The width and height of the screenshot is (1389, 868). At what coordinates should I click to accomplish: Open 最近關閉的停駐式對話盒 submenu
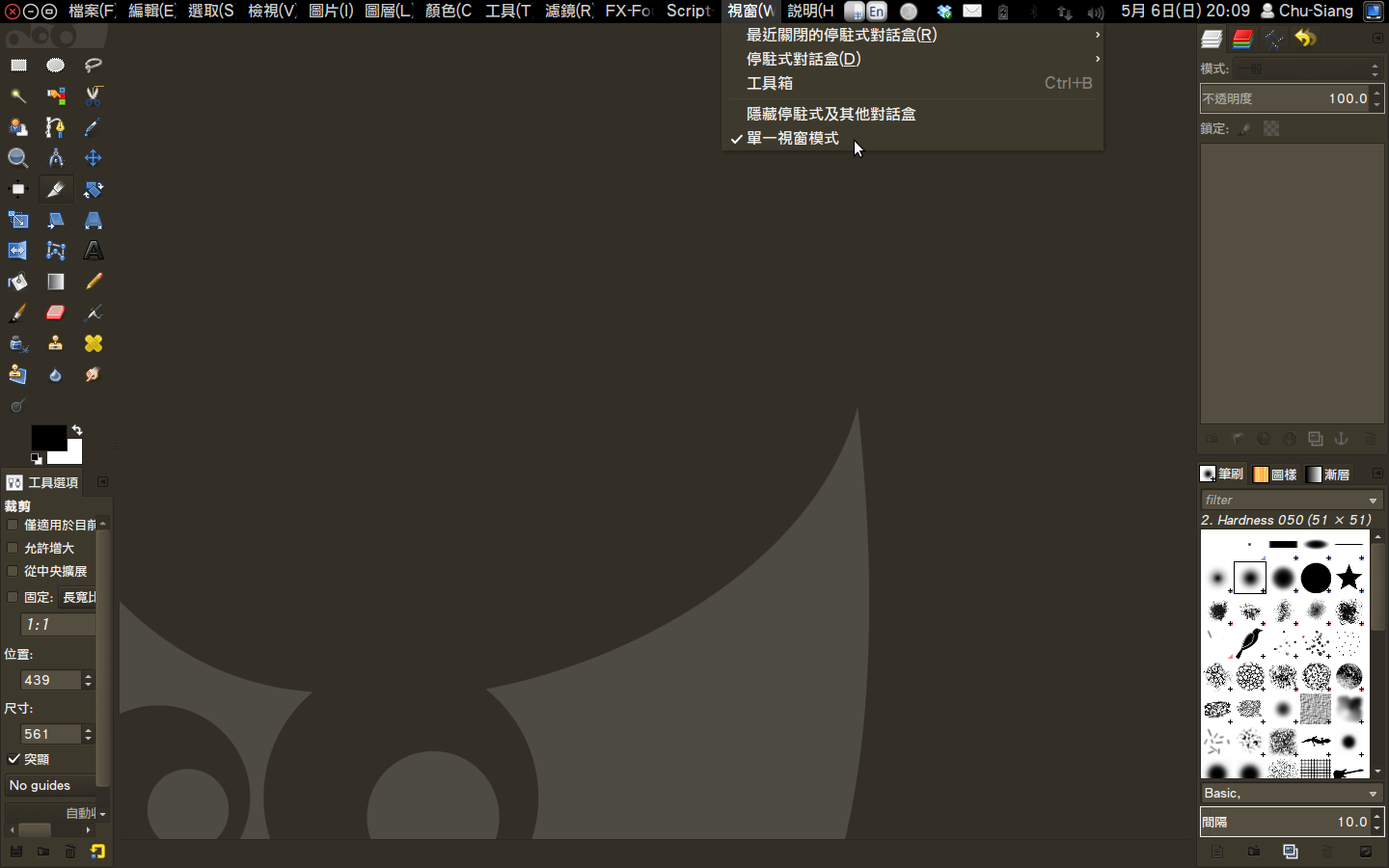(912, 35)
